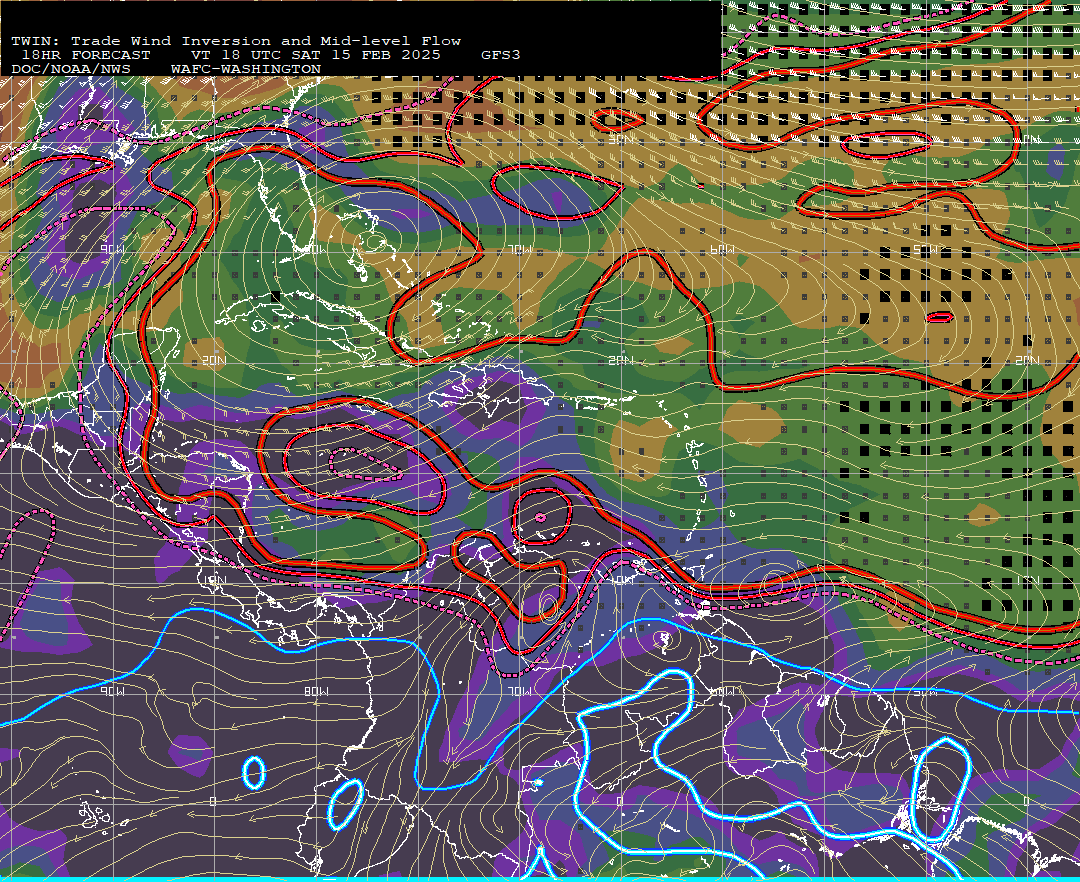Click the 90W label on the 5N grid line
Screen dimensions: 1080x882
point(112,691)
